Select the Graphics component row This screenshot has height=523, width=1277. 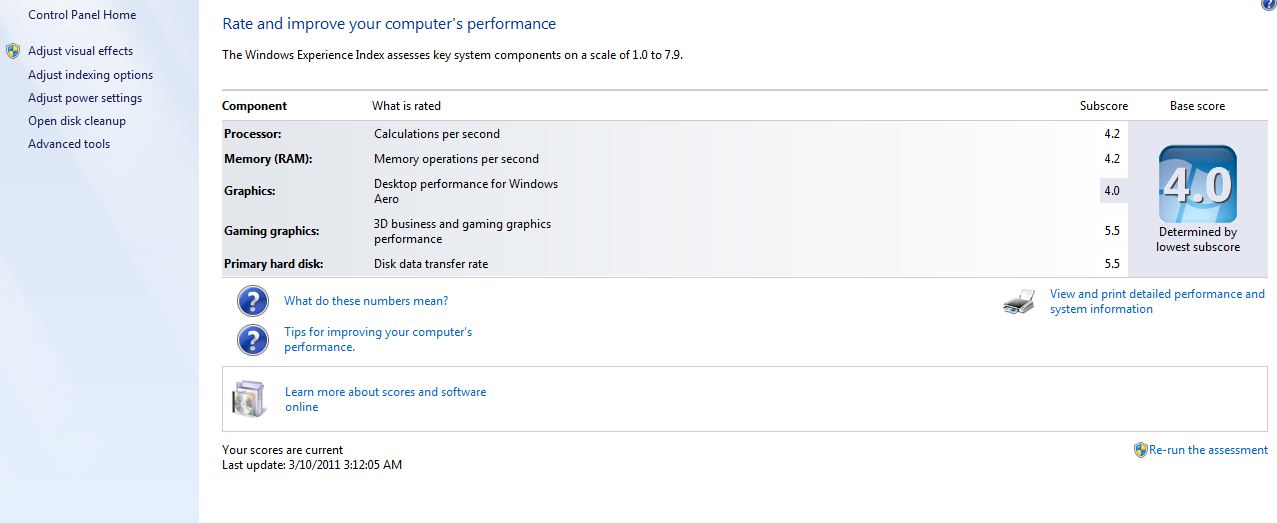pos(675,191)
